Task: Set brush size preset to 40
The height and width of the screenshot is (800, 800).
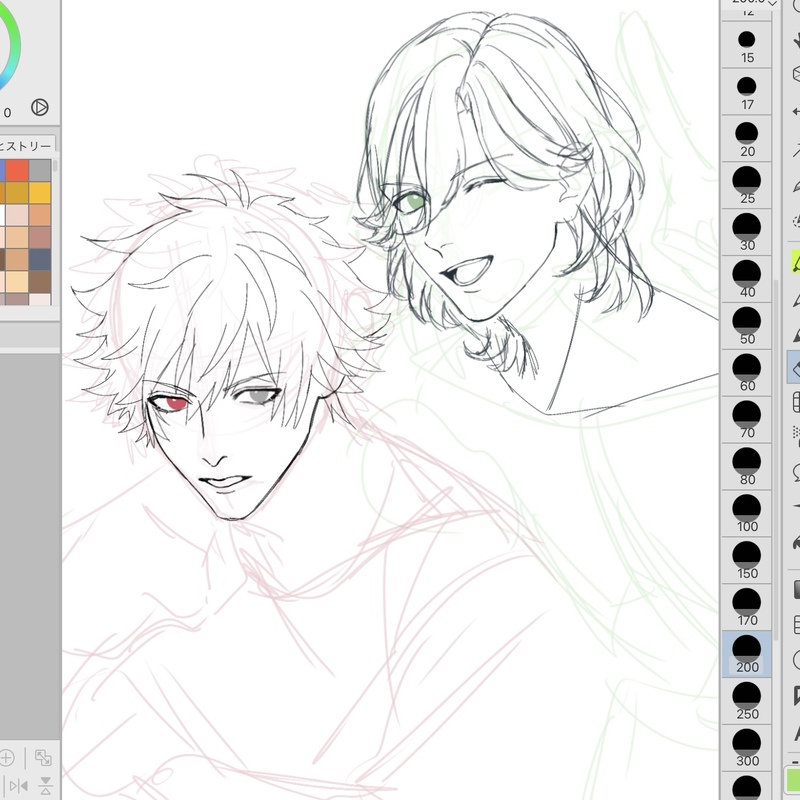Action: (746, 280)
